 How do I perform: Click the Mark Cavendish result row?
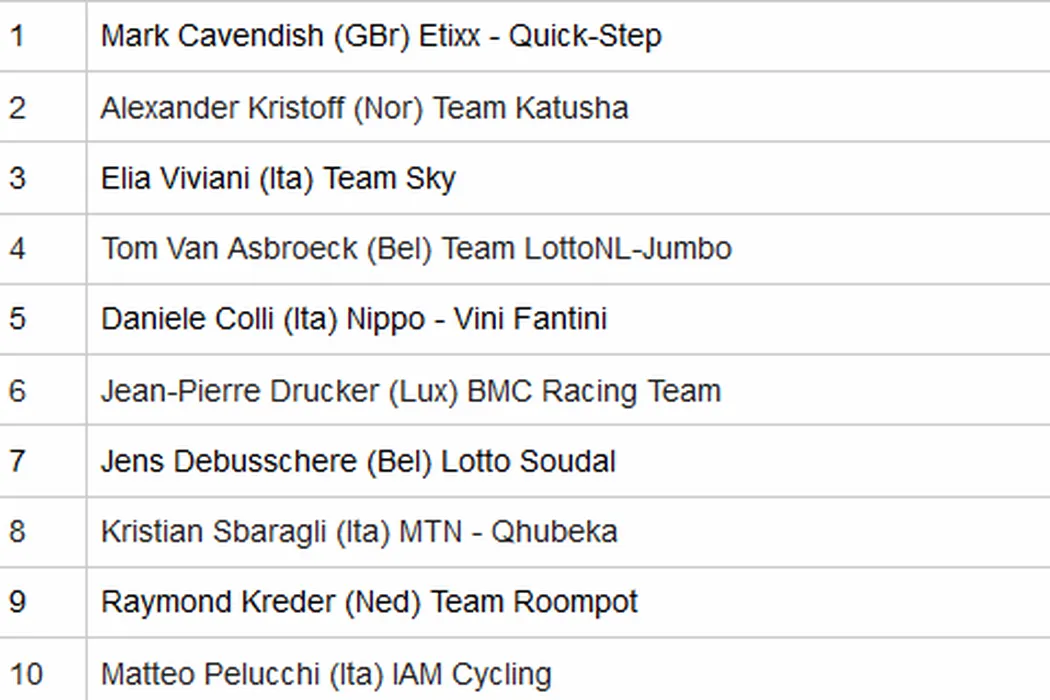381,36
